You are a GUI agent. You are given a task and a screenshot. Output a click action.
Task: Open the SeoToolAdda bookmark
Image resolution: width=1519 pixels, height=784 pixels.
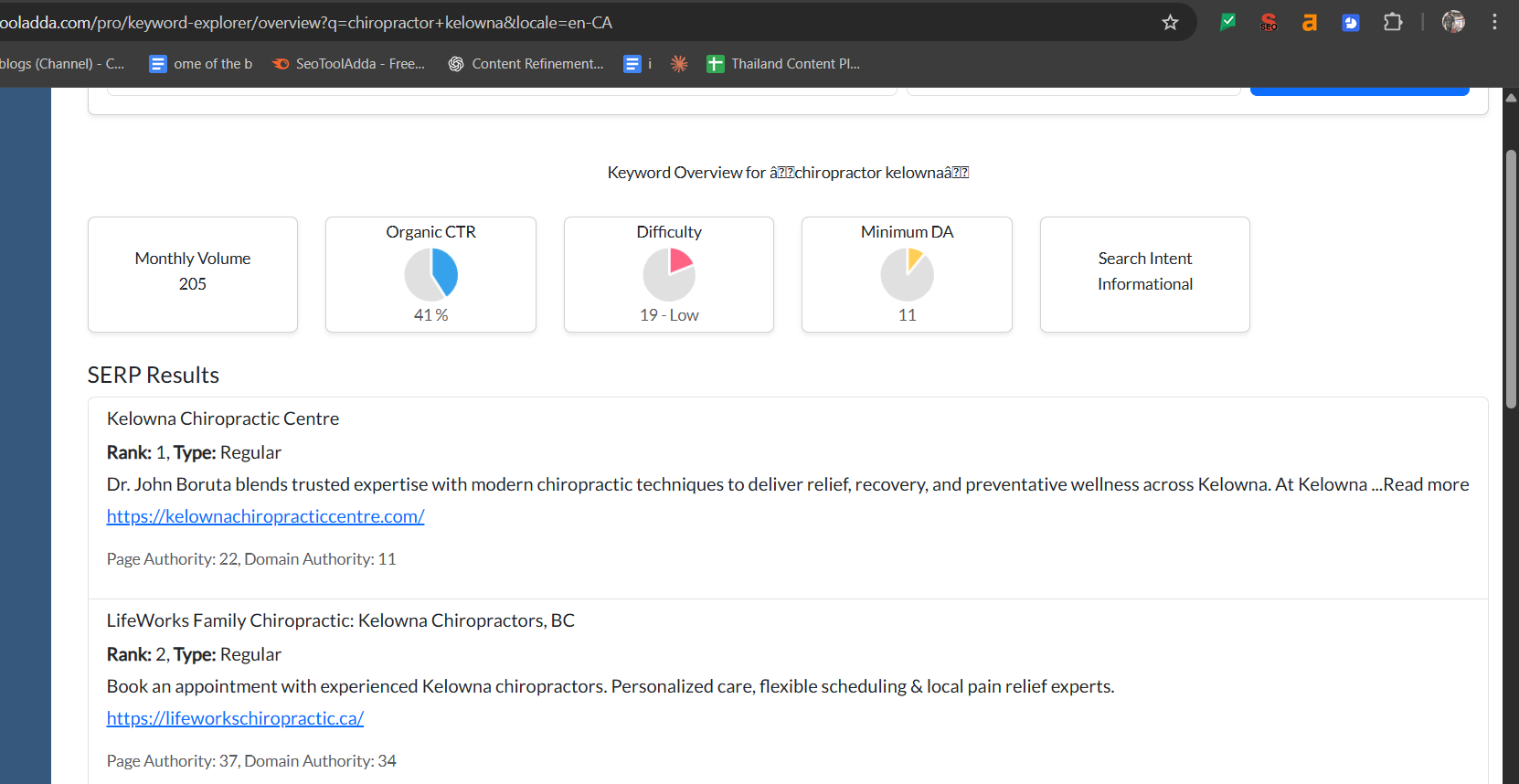coord(349,64)
